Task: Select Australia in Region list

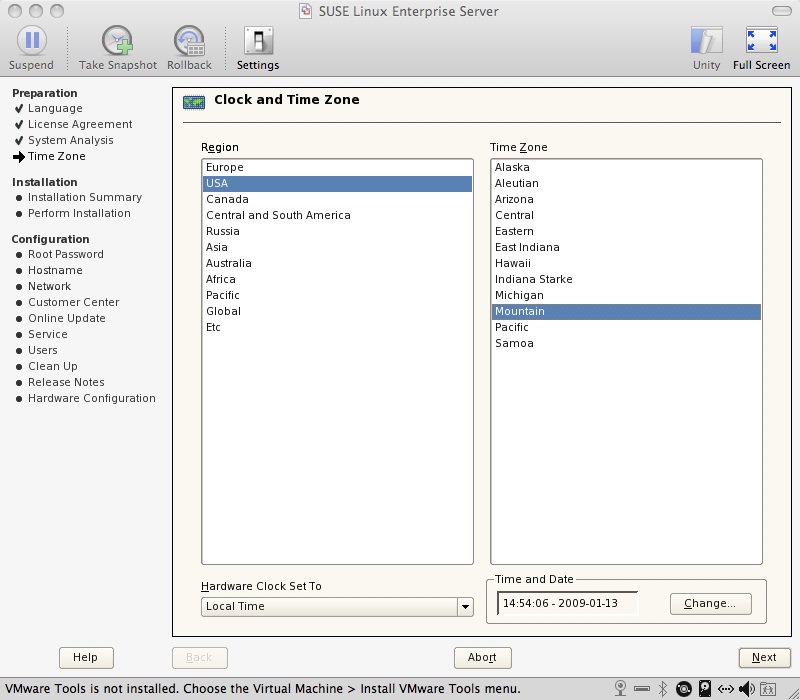Action: click(337, 263)
